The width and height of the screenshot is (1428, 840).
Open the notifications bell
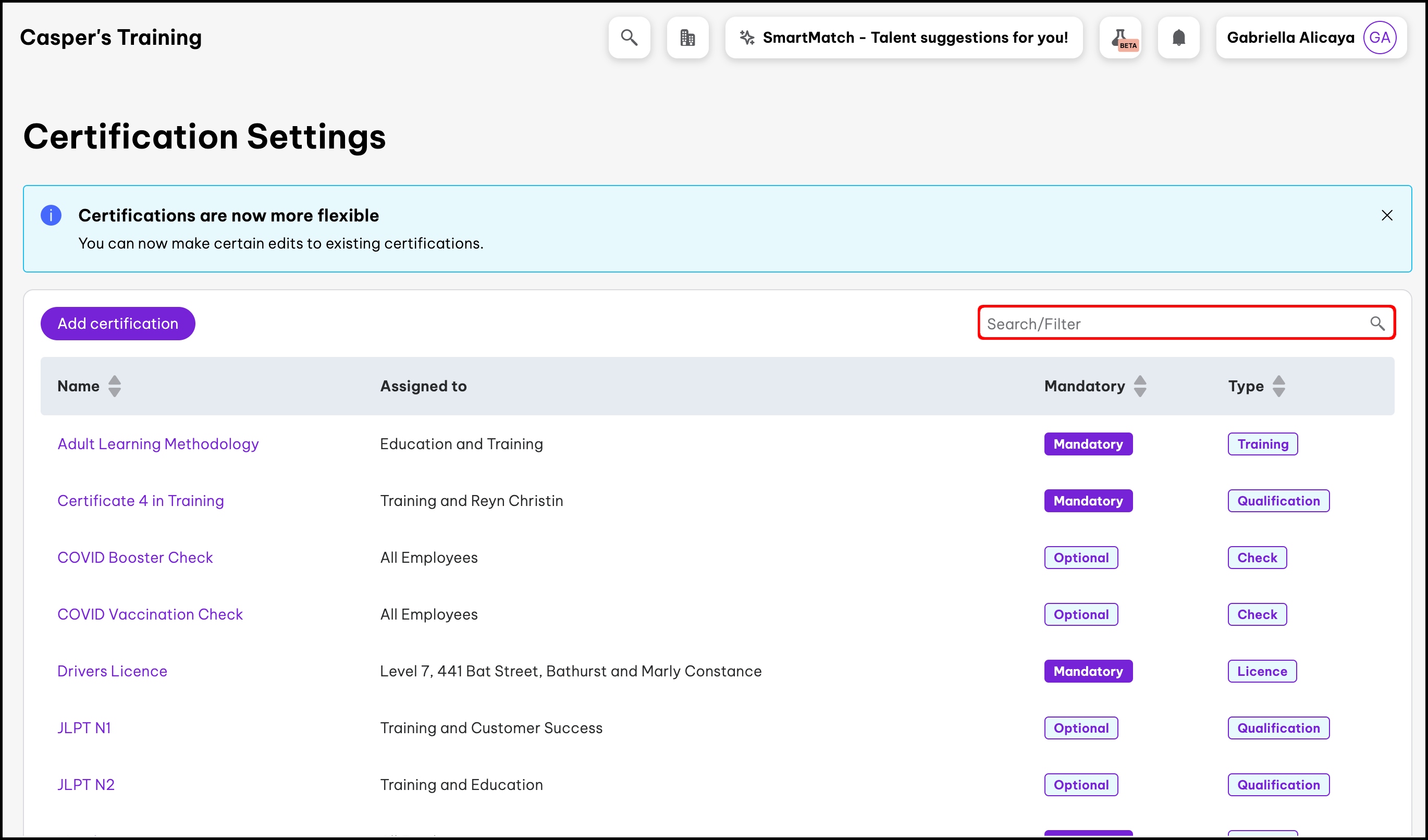pos(1179,38)
